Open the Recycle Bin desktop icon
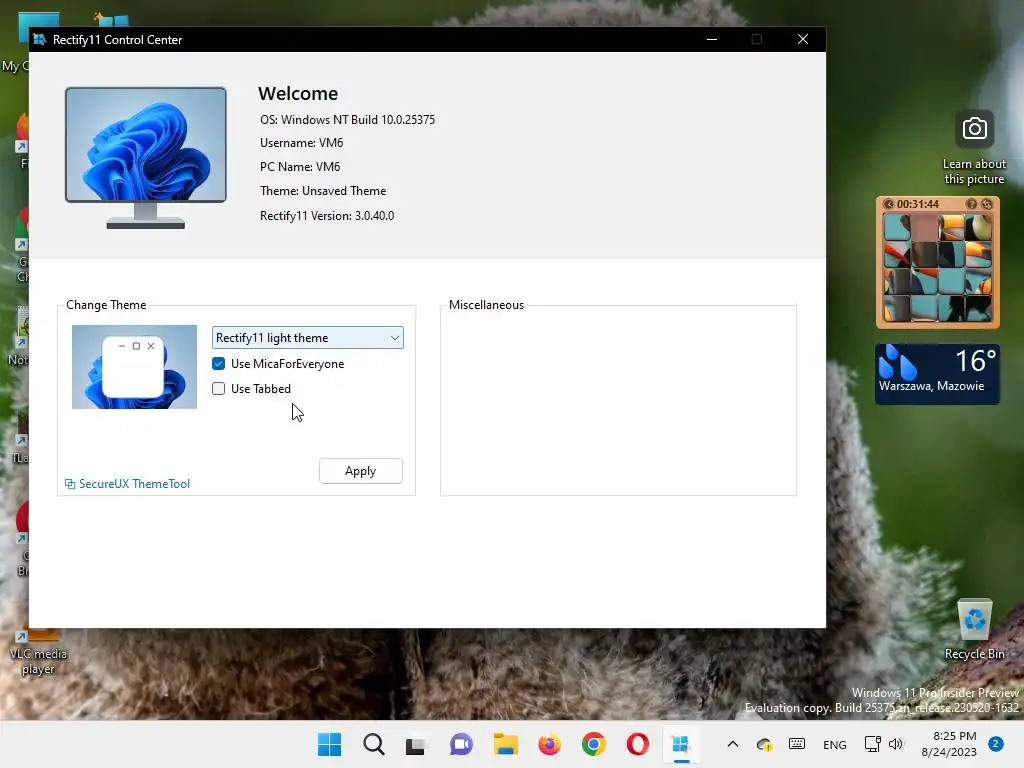The height and width of the screenshot is (768, 1024). pos(974,629)
